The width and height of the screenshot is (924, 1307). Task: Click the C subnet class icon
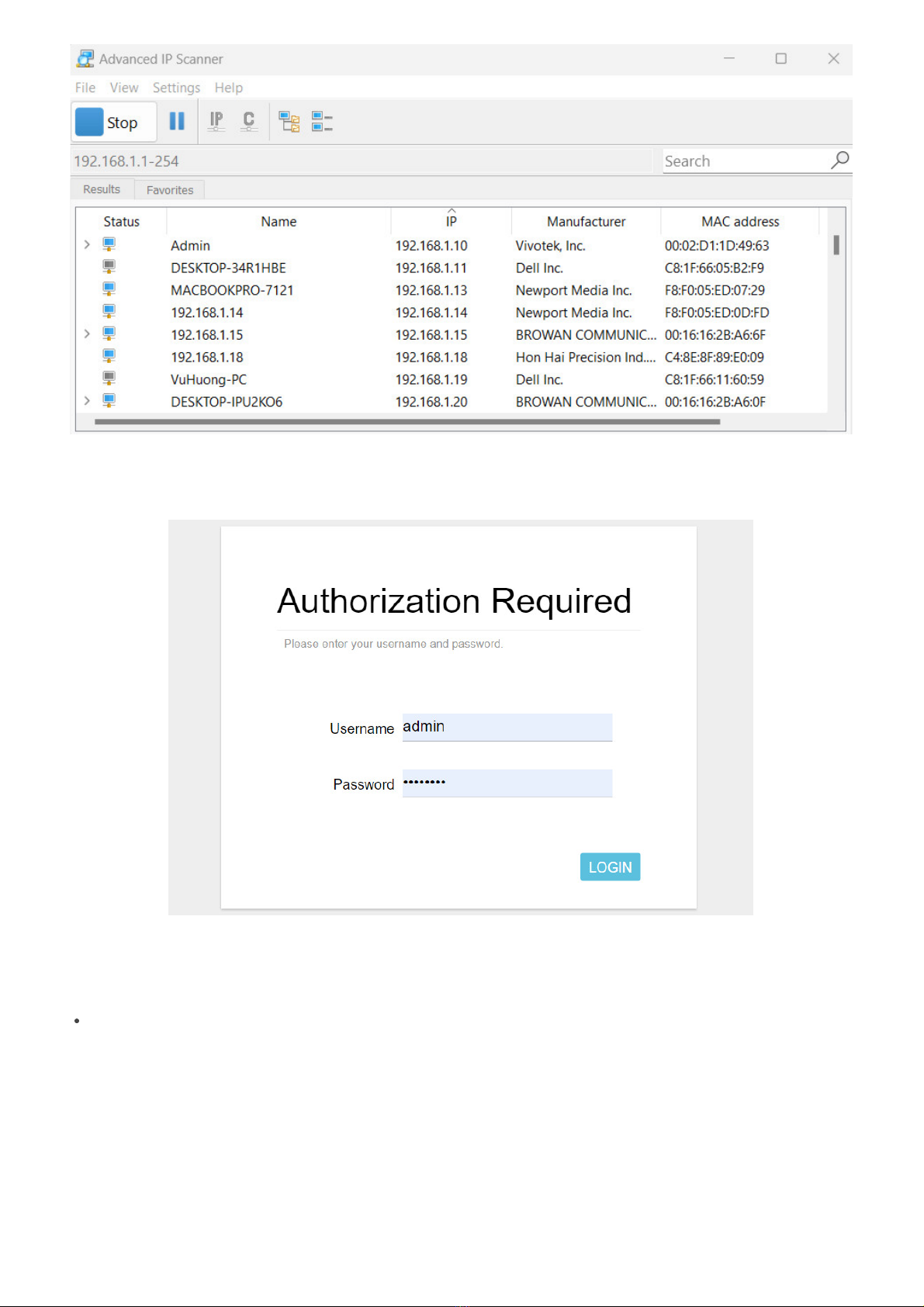tap(248, 121)
